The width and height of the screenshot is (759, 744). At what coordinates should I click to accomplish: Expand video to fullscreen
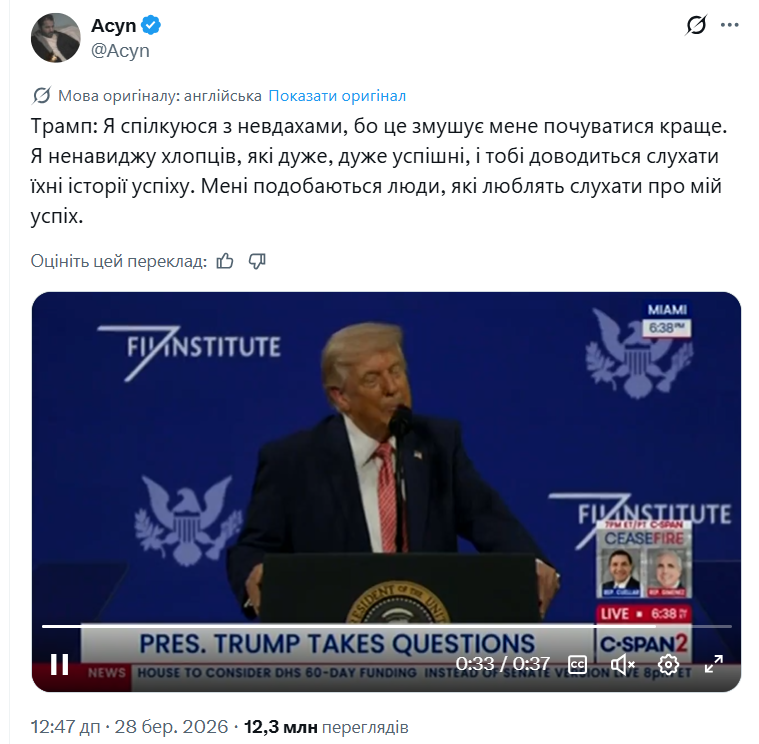713,664
